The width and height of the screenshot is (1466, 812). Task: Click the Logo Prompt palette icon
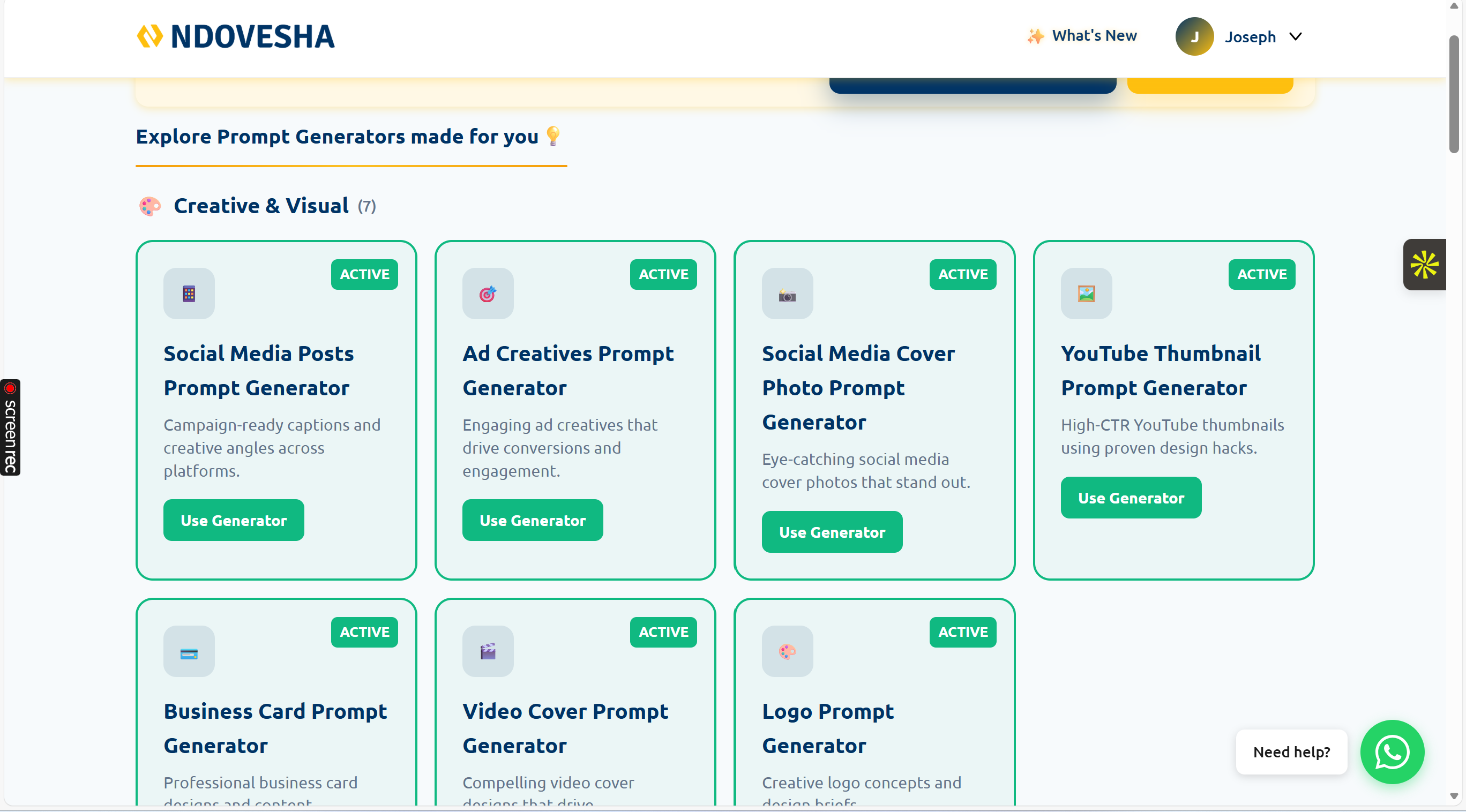click(x=787, y=651)
